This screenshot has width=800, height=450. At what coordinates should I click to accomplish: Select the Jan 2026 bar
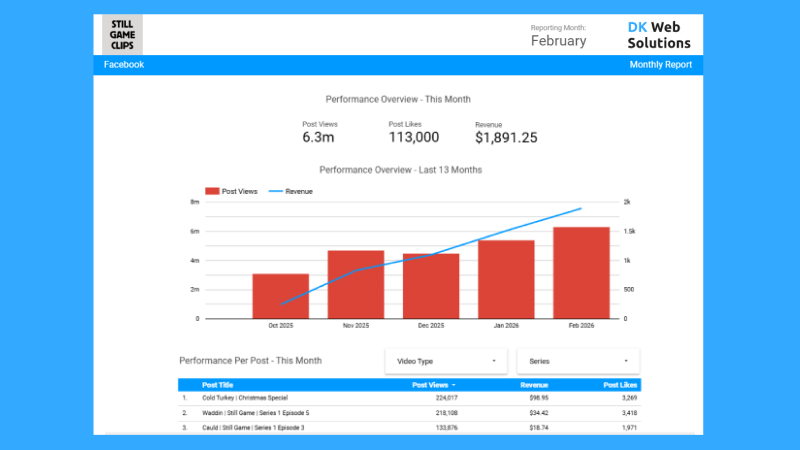[506, 280]
